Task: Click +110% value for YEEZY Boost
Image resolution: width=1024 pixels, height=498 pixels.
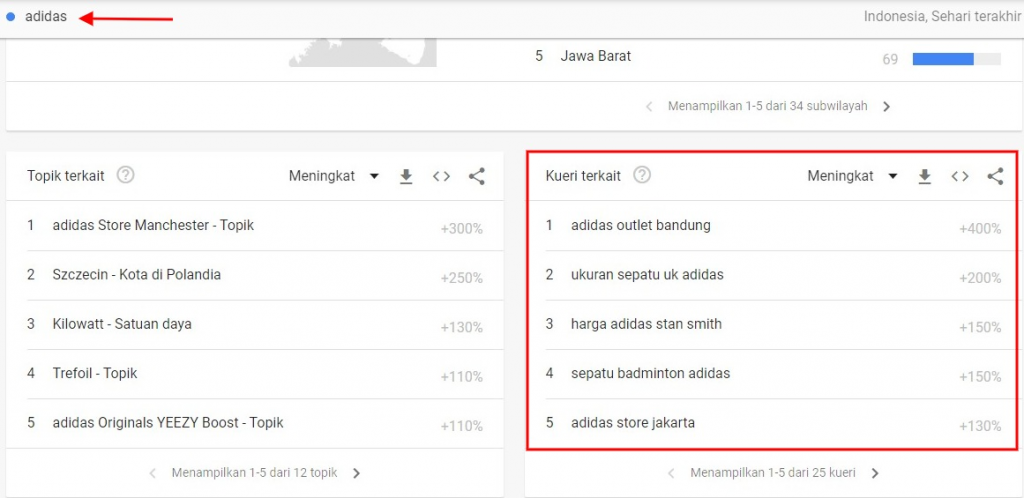Action: [462, 427]
